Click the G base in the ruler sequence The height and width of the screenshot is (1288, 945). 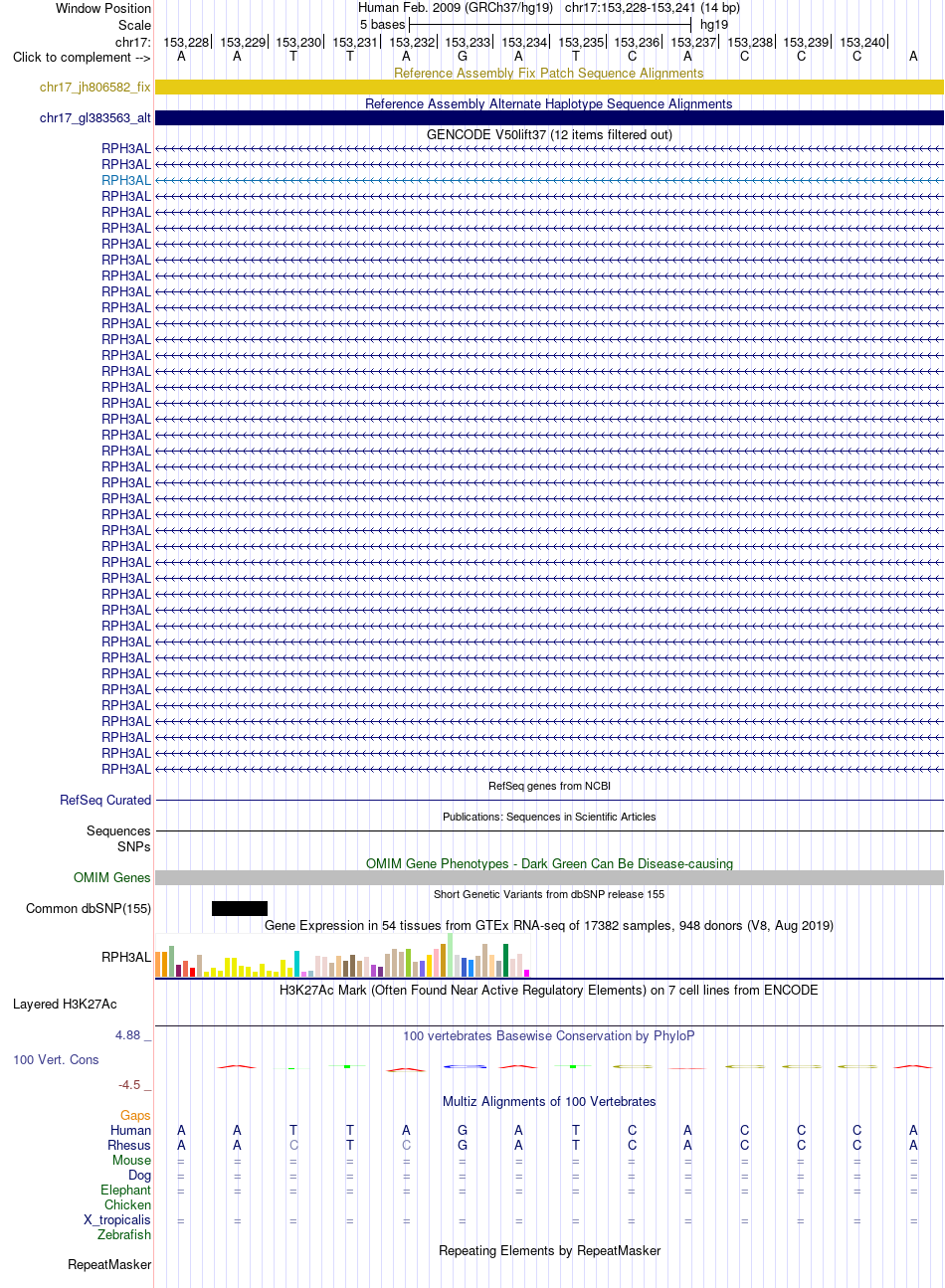(x=463, y=57)
